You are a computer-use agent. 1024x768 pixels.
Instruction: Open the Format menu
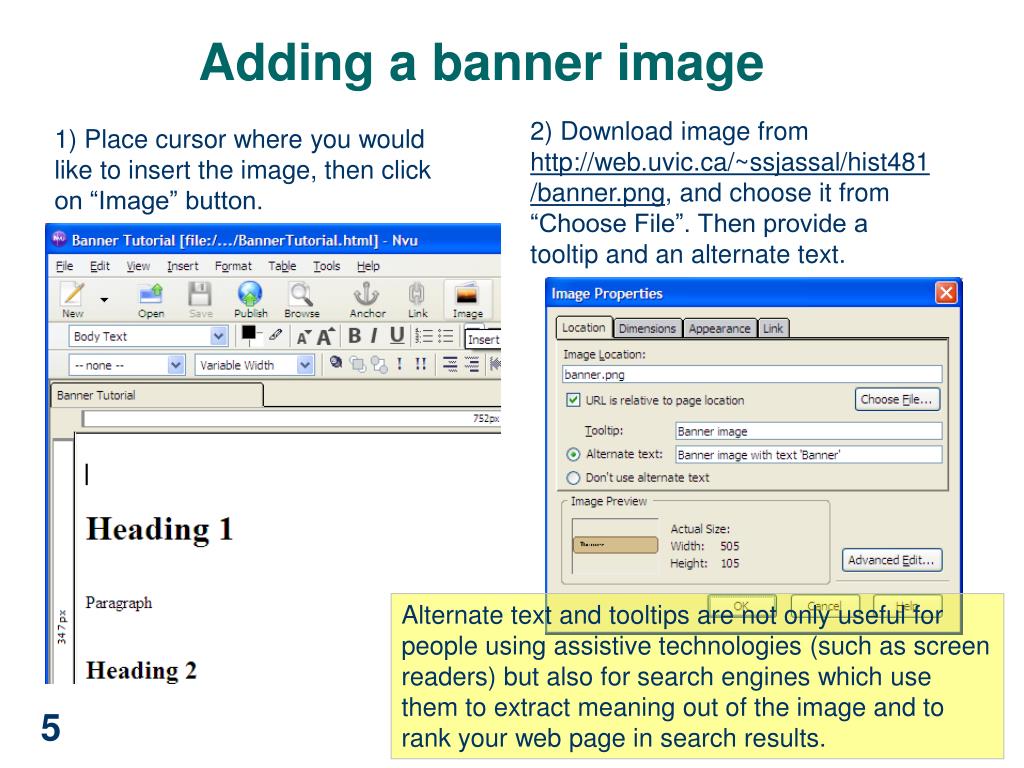(233, 266)
